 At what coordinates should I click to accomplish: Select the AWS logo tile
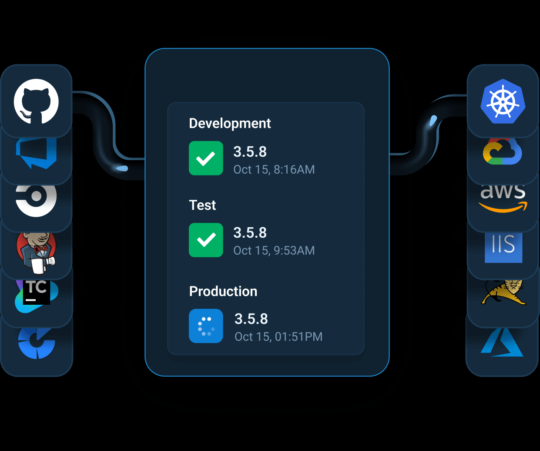(x=503, y=198)
